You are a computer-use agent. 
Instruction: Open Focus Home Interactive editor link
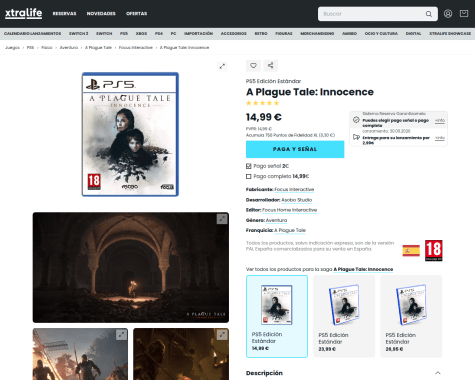(x=289, y=210)
